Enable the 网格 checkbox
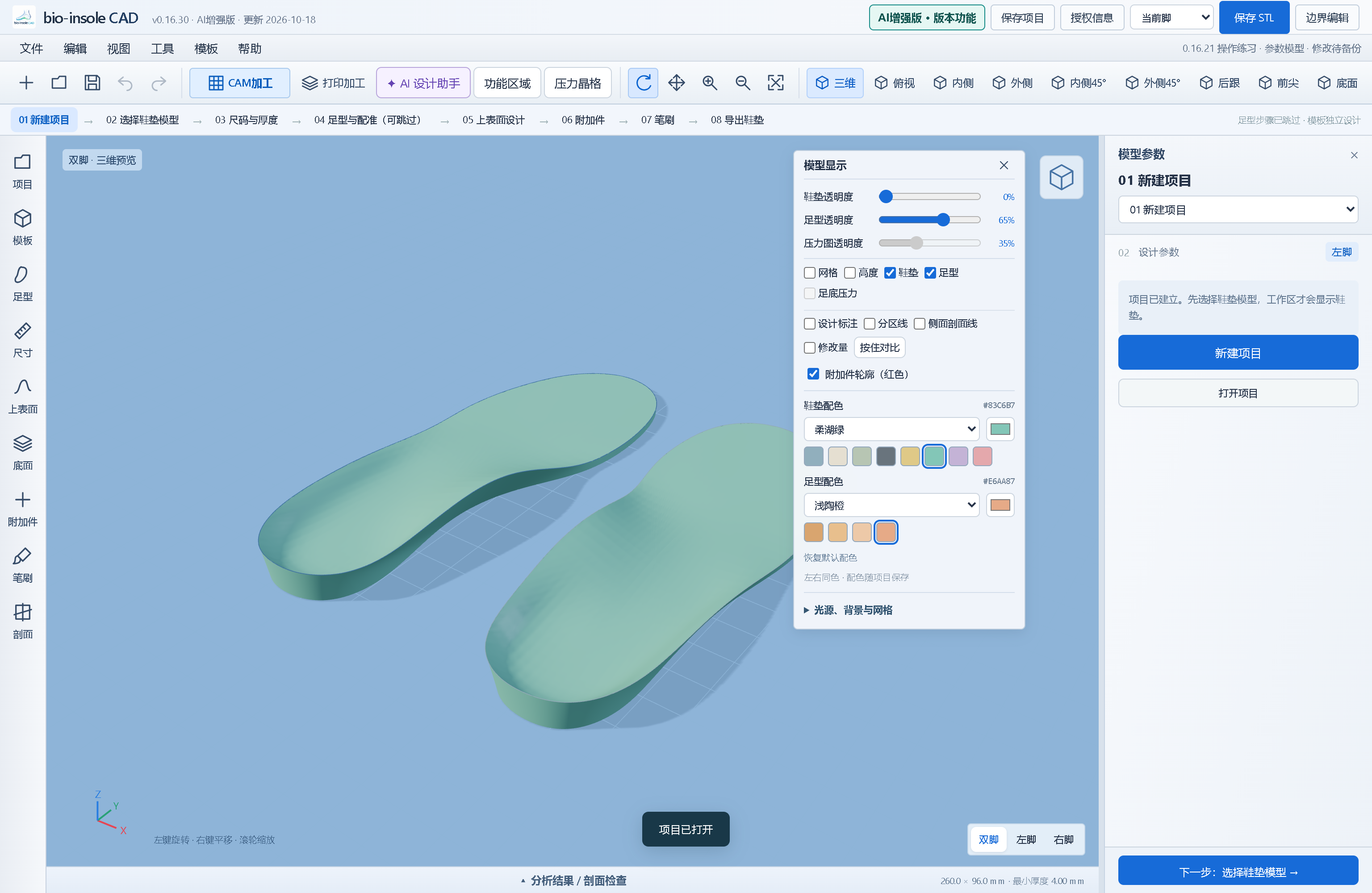The height and width of the screenshot is (893, 1372). click(x=809, y=273)
